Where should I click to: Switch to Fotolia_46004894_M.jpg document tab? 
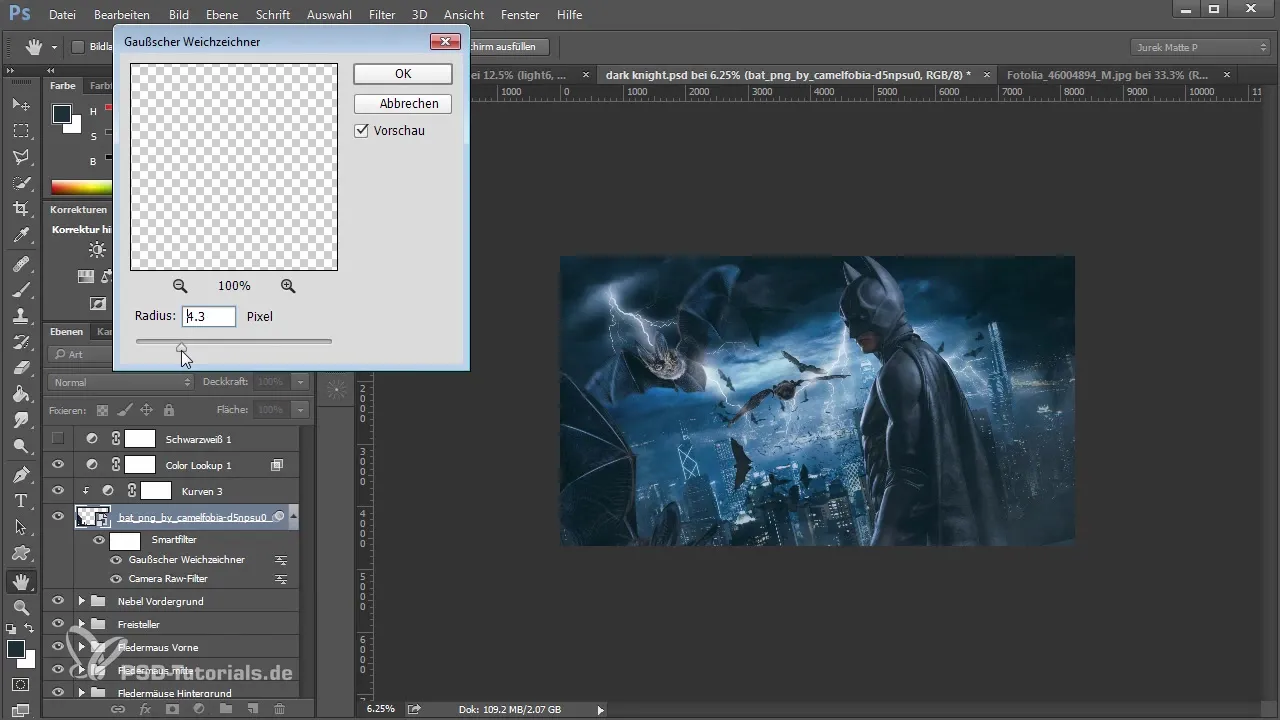pyautogui.click(x=1107, y=75)
